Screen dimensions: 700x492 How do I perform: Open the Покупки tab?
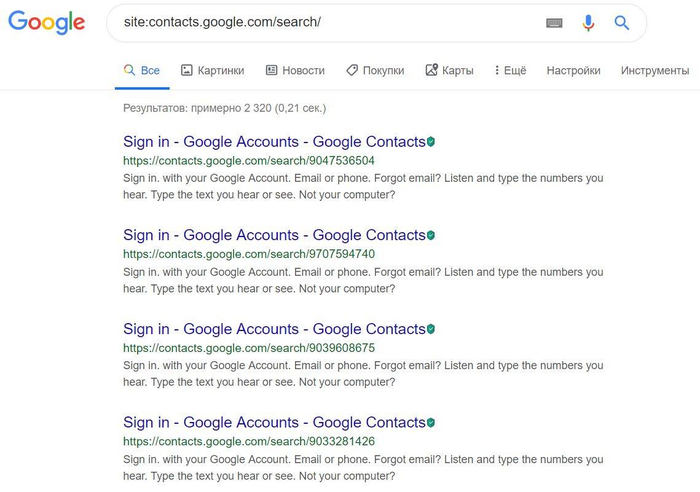(375, 71)
